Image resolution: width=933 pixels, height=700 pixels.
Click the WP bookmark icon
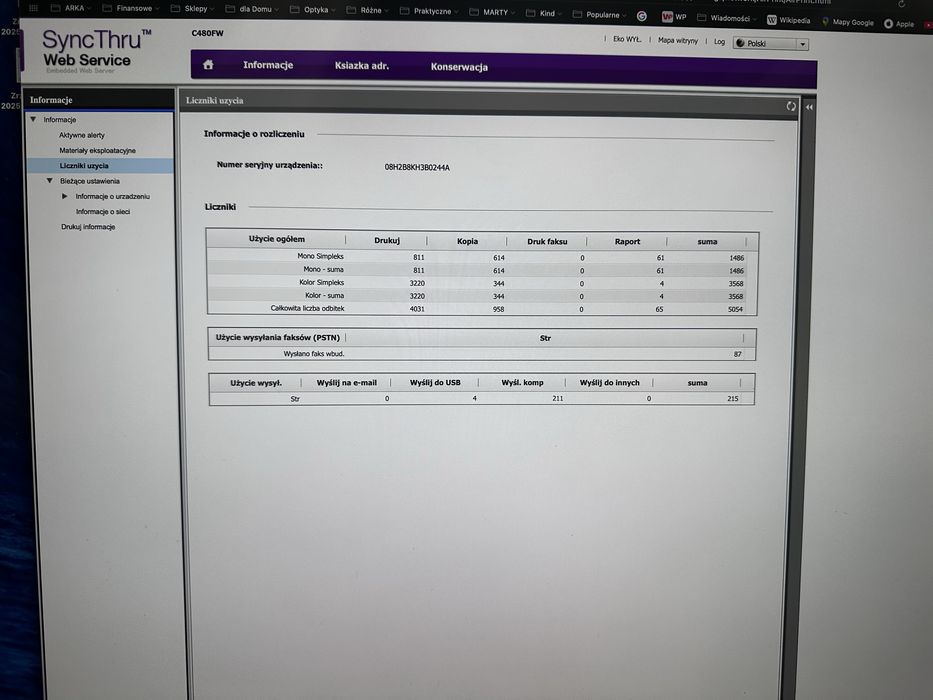point(667,17)
